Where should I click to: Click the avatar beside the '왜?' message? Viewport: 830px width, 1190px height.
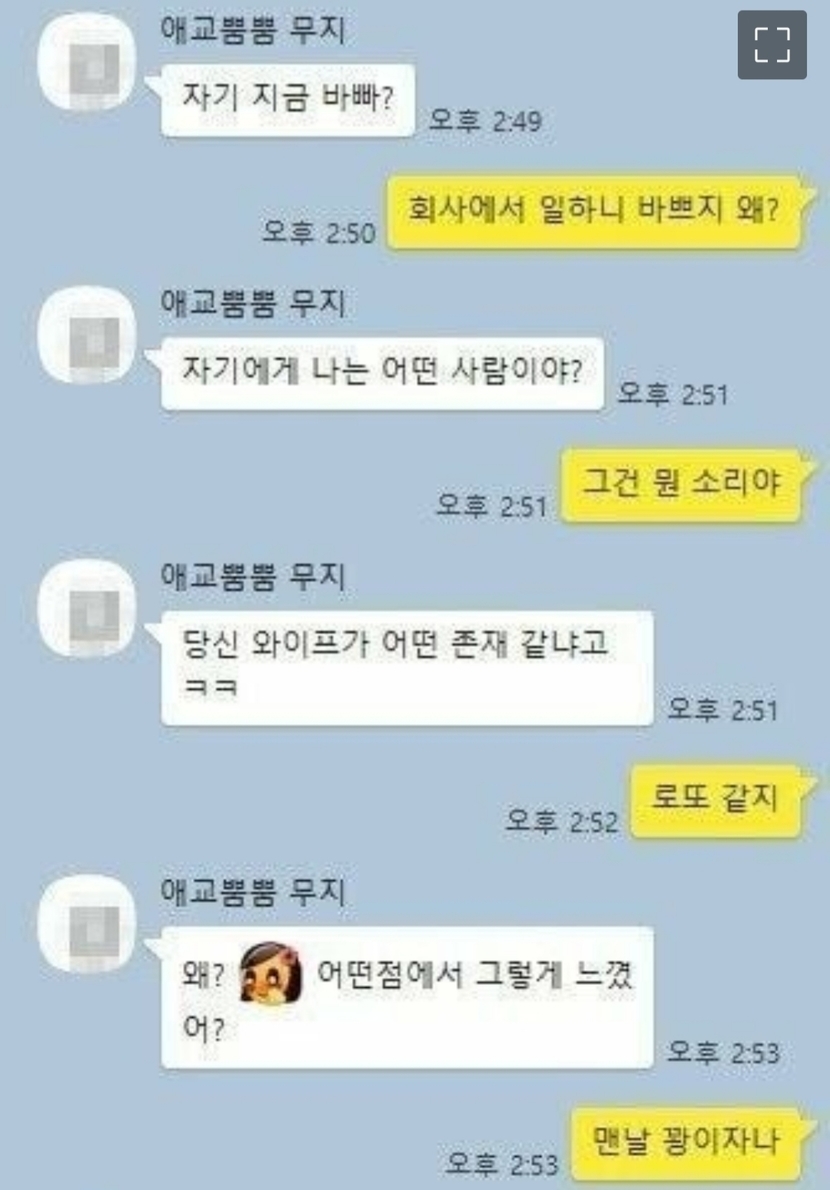pyautogui.click(x=87, y=924)
